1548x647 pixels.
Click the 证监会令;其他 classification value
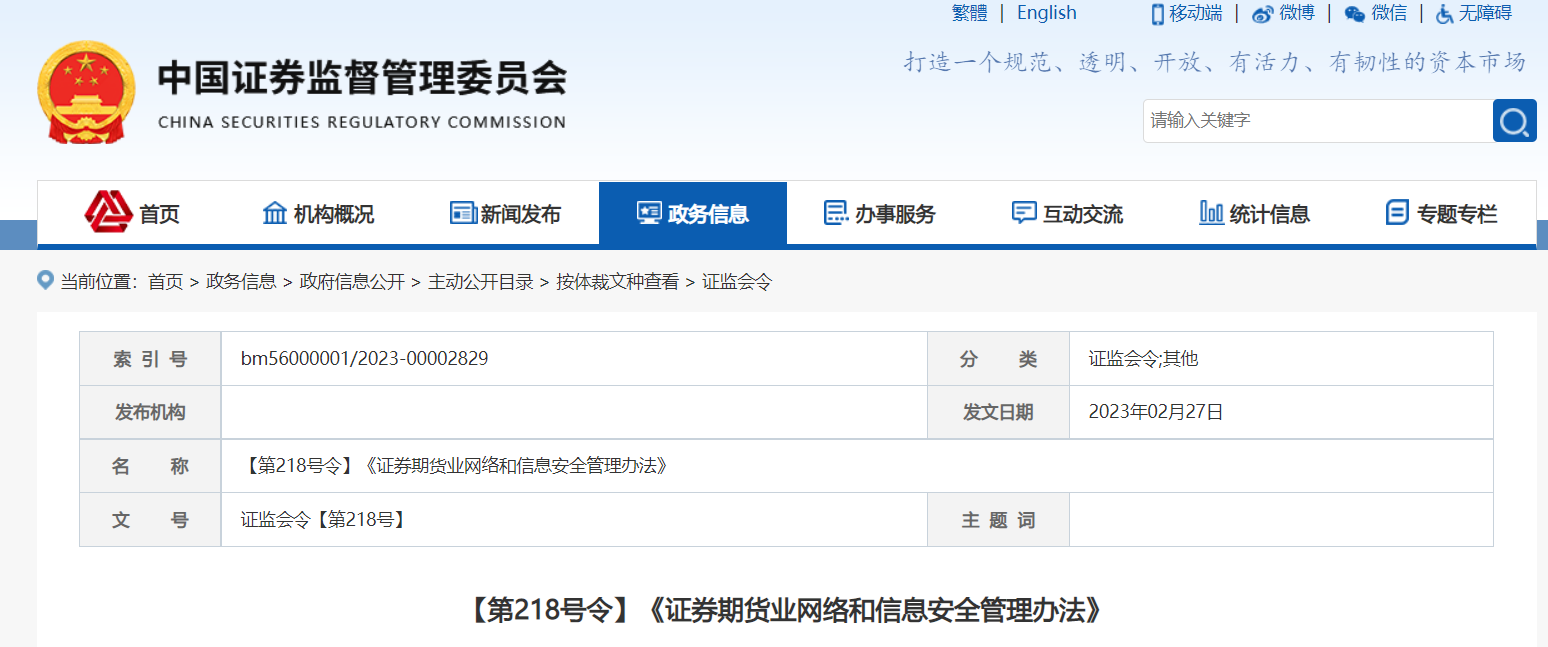click(x=1143, y=359)
